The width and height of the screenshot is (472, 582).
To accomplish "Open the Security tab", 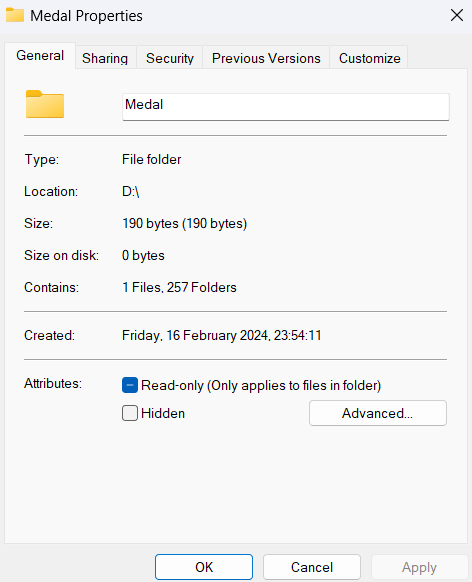I will [x=170, y=58].
